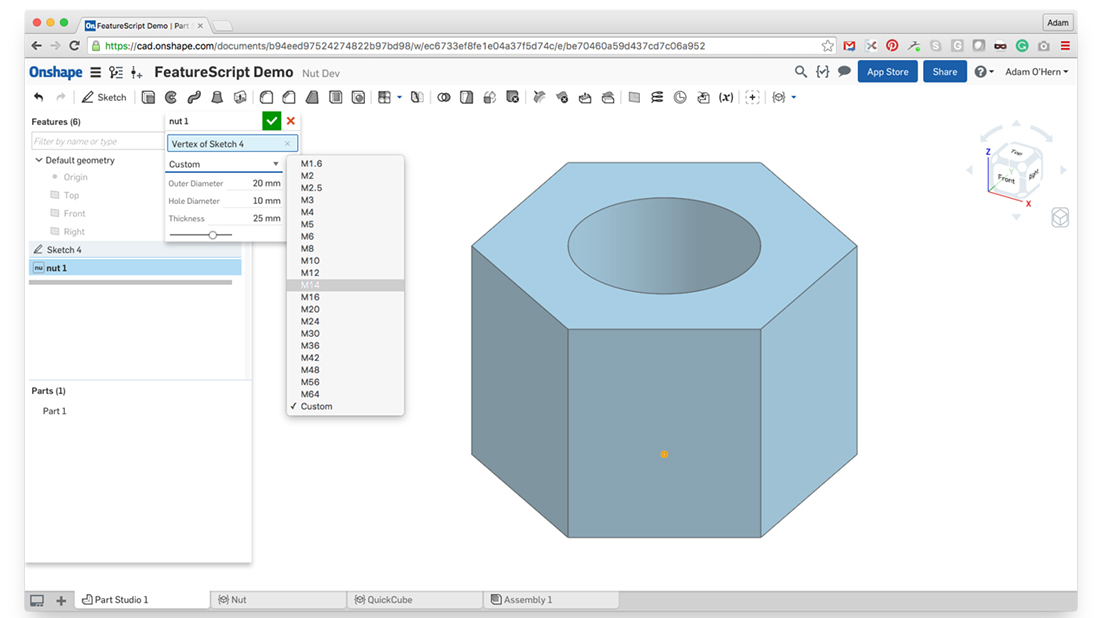Image resolution: width=1100 pixels, height=618 pixels.
Task: Collapse the Default geometry tree group
Action: point(39,160)
